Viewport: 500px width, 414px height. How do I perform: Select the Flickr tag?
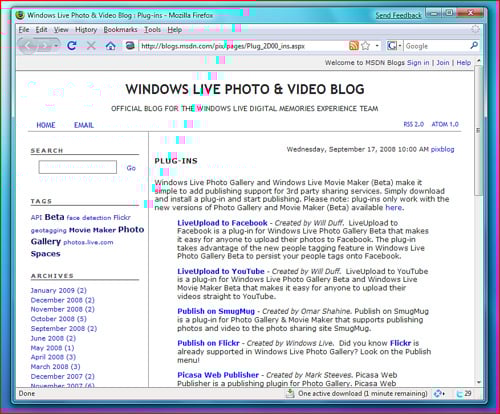(122, 218)
